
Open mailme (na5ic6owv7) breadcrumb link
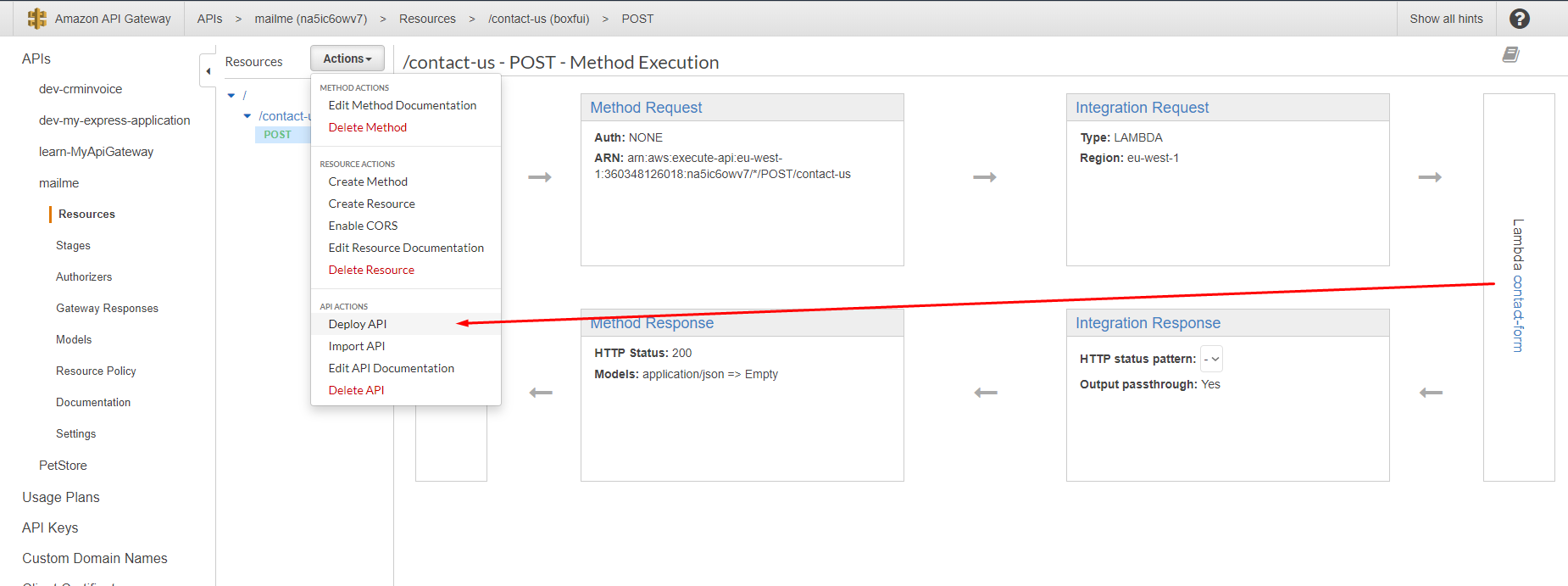pos(311,19)
